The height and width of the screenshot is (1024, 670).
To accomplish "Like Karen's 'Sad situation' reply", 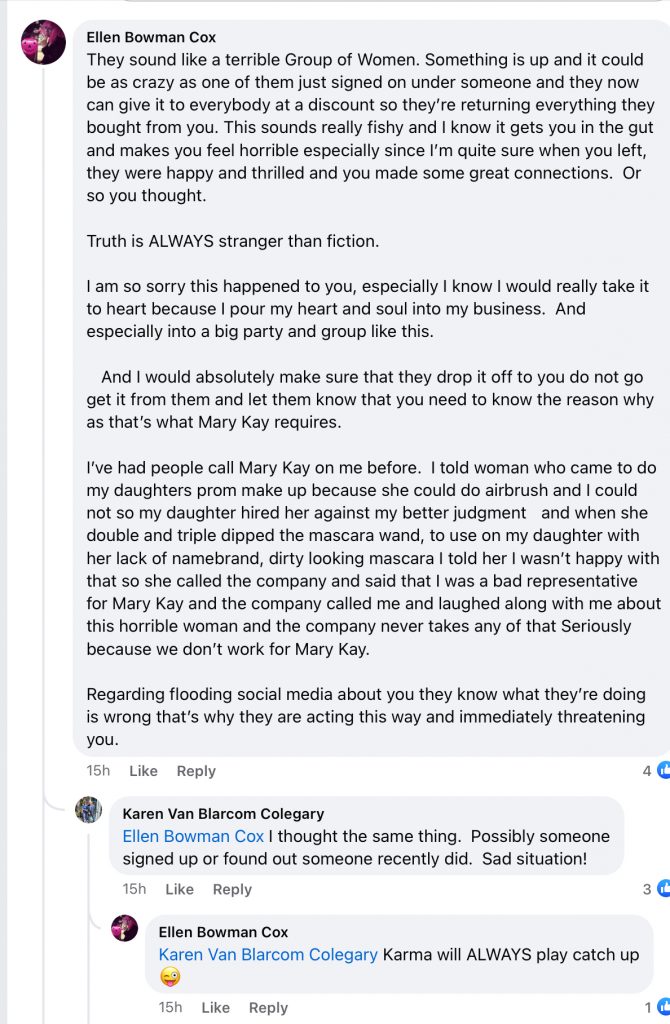I will (179, 889).
